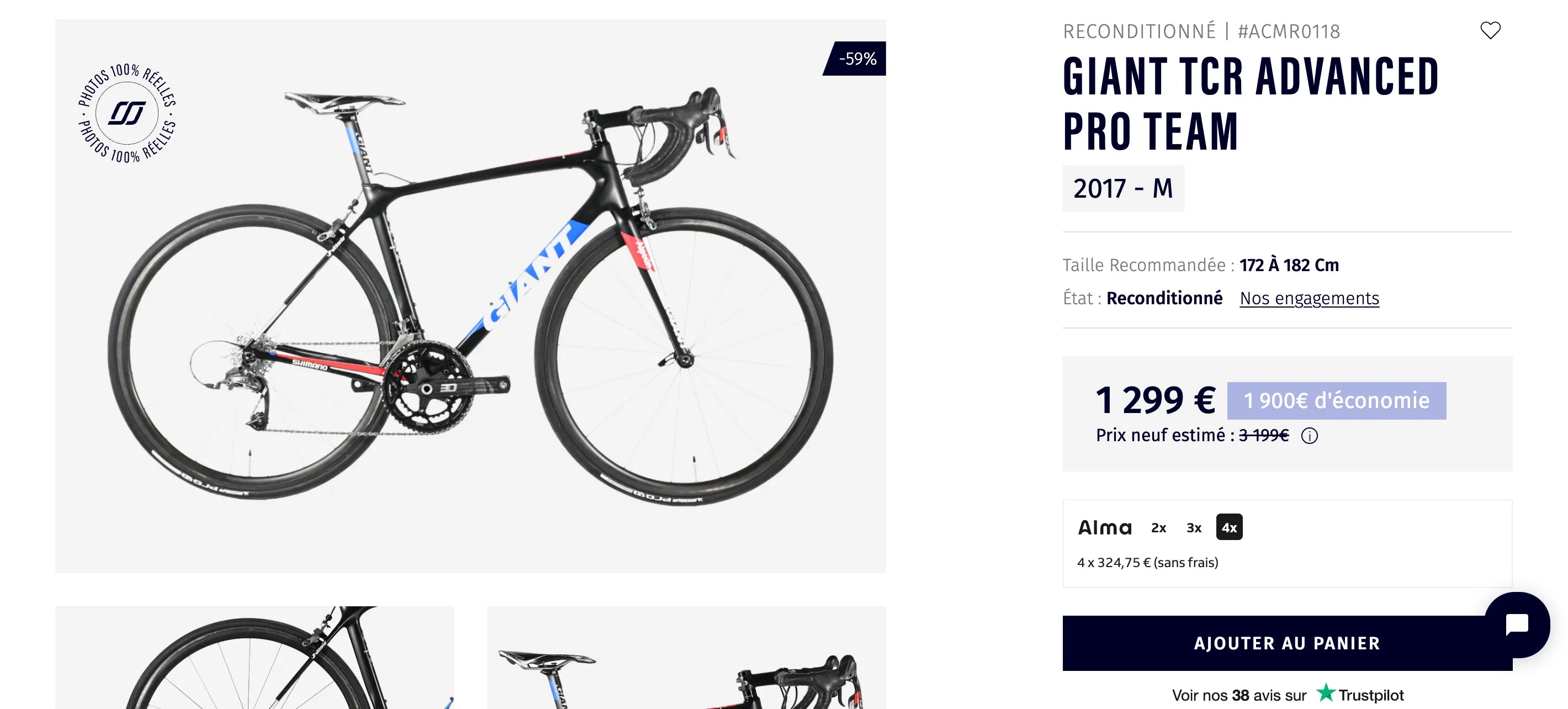Screen dimensions: 1568x709
Task: Click info icon beside estimated new price
Action: pos(1309,436)
